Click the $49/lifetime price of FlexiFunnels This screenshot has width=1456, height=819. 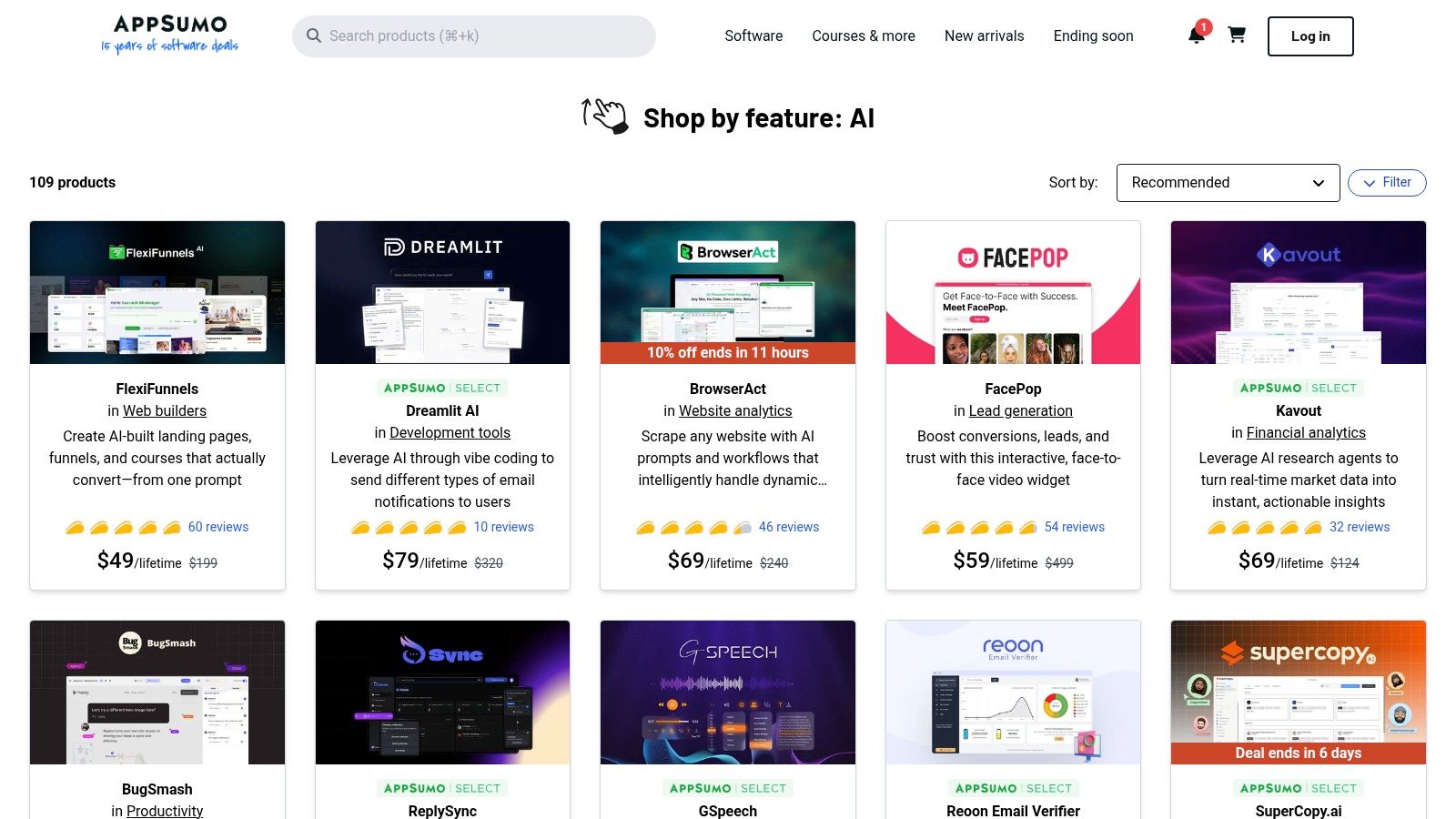tap(139, 561)
